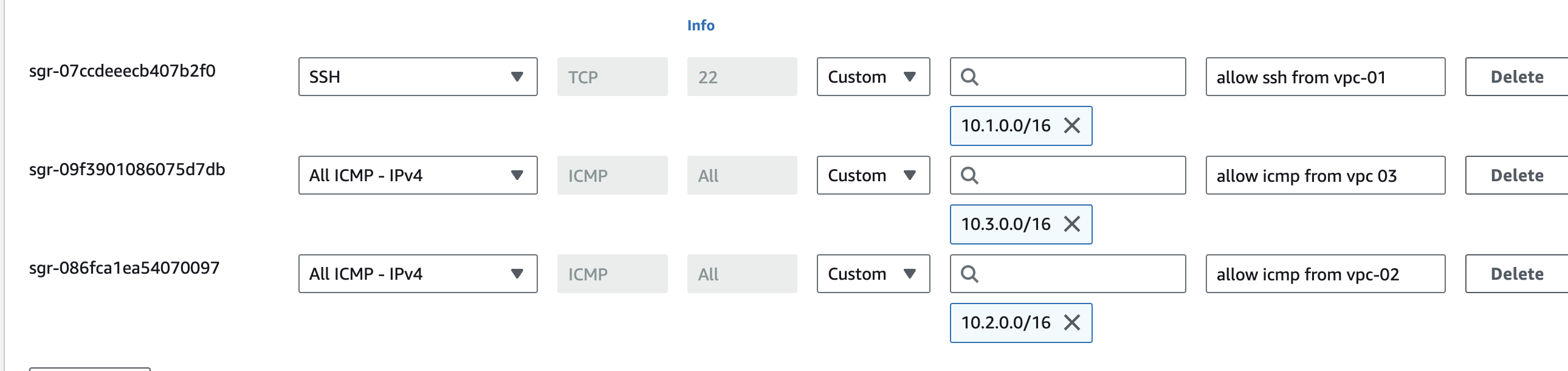
Task: Click search icon in vpc-02 rule source field
Action: tap(969, 274)
